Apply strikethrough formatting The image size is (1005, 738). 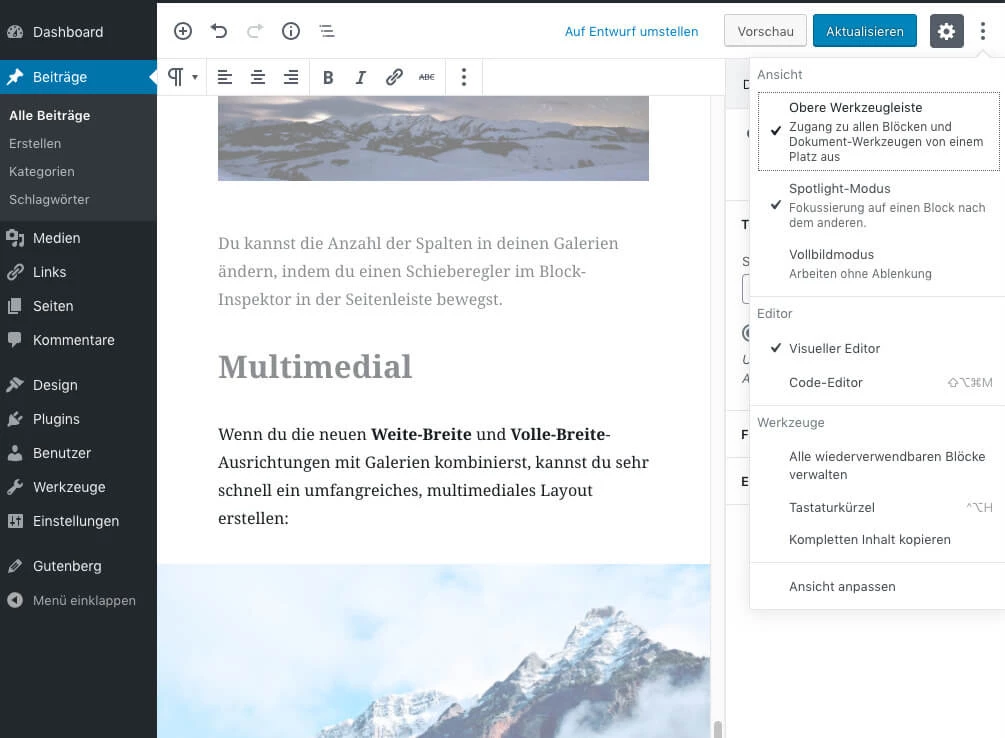[x=427, y=77]
